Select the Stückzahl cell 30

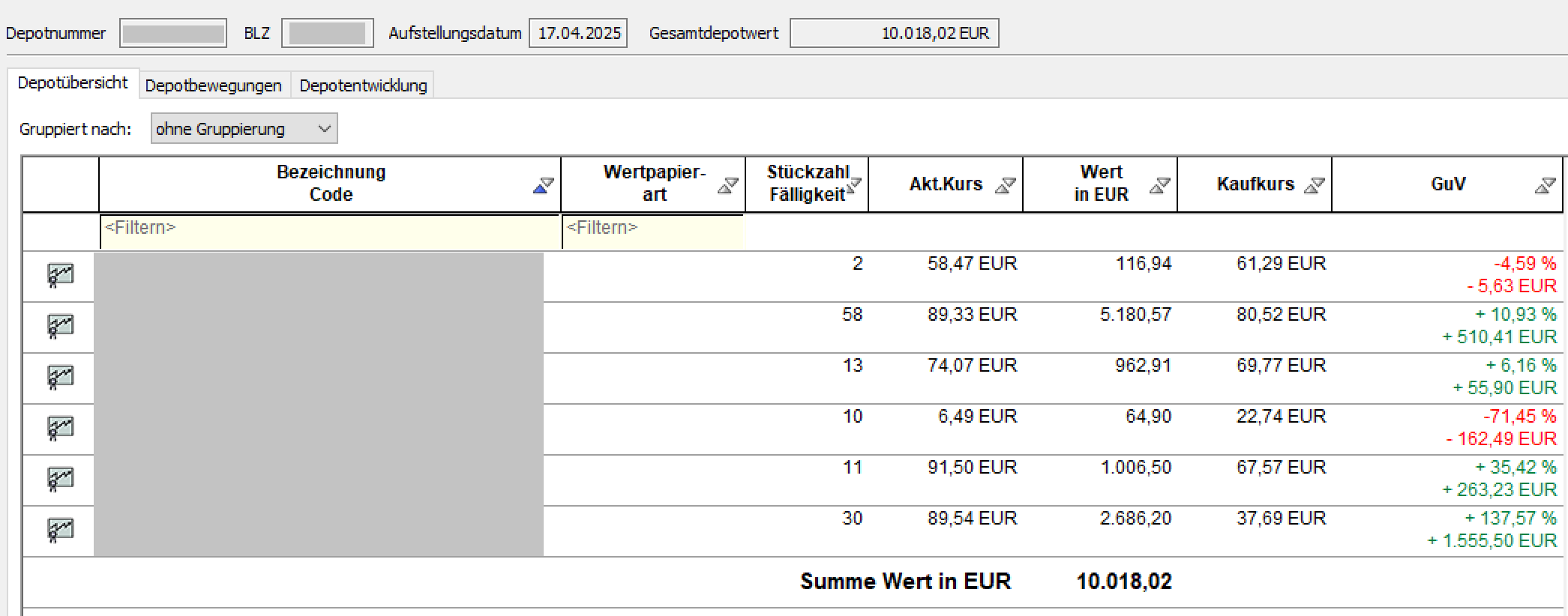coord(852,519)
